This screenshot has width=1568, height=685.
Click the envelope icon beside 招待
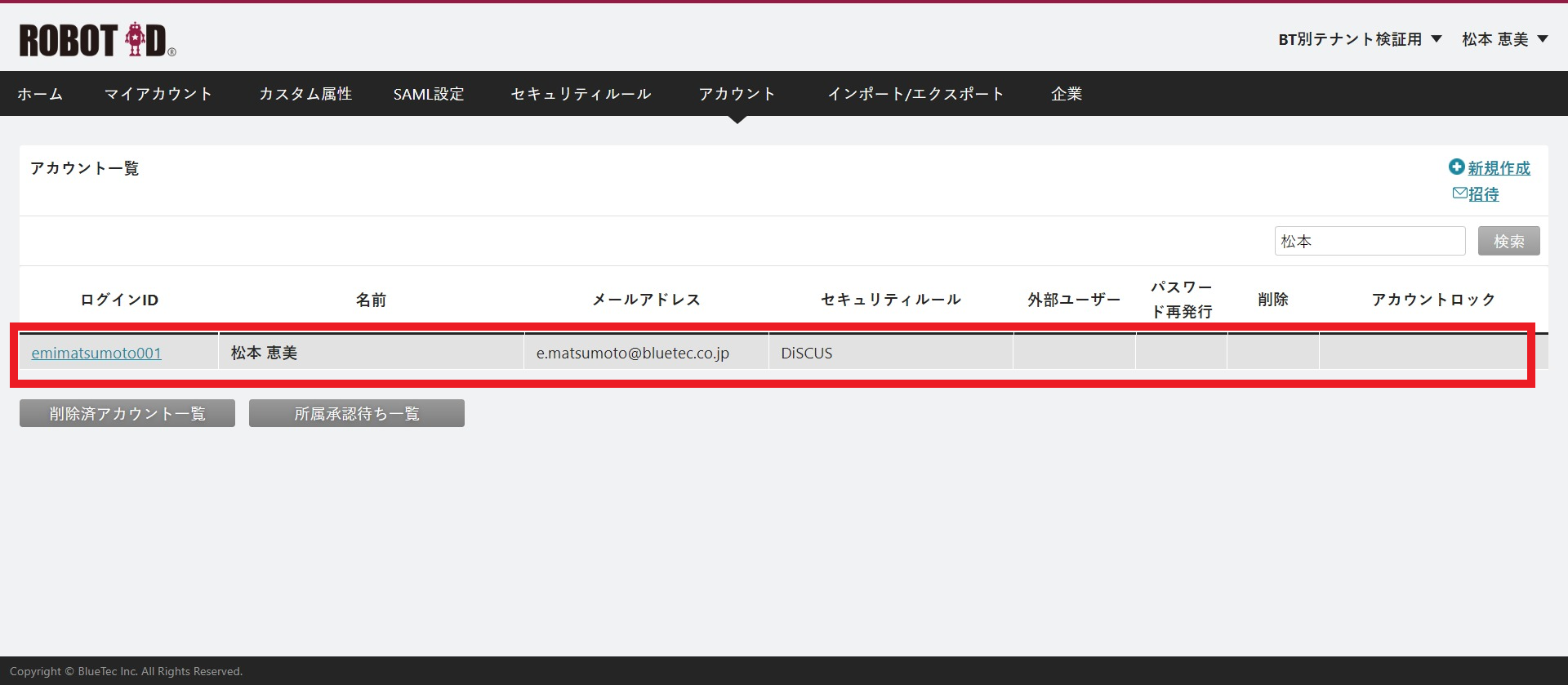click(x=1459, y=193)
